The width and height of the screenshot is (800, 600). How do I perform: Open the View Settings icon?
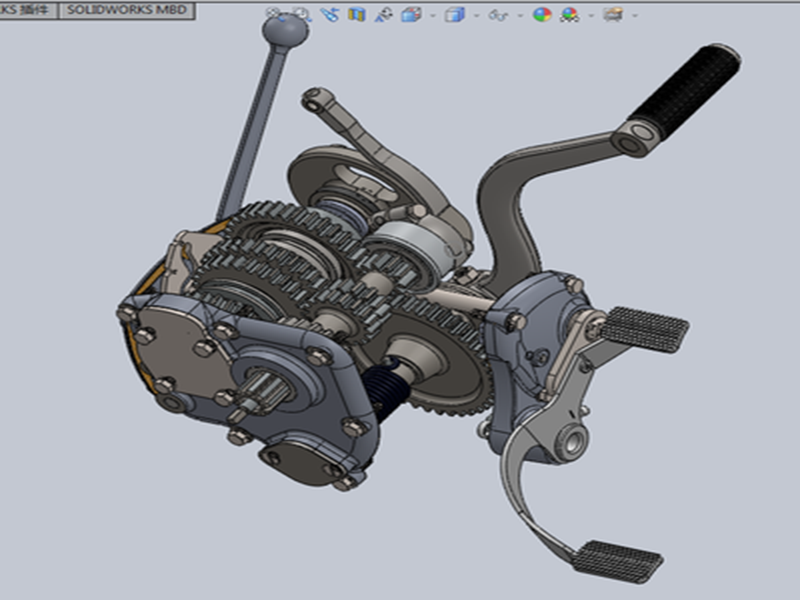(x=613, y=15)
